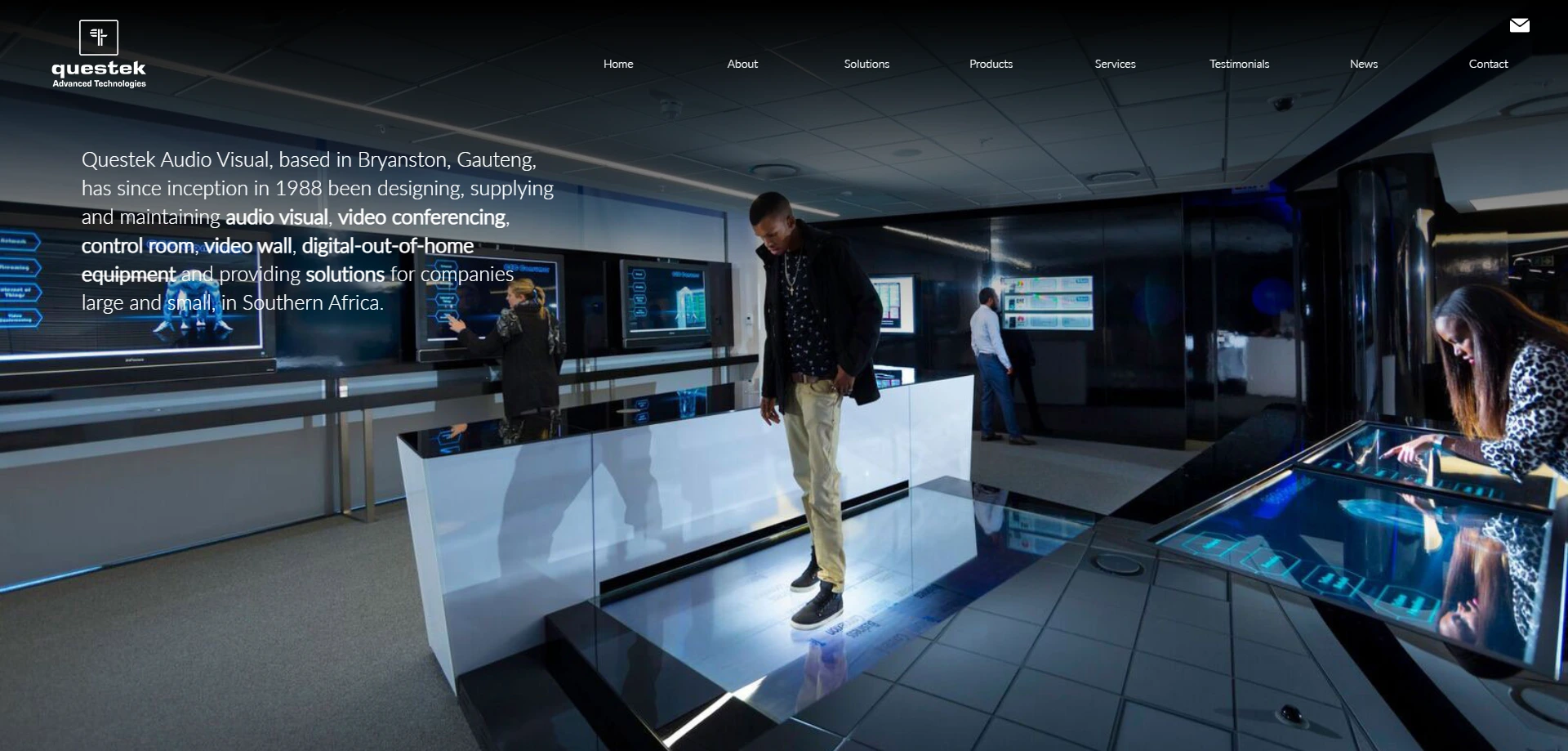Go to the Contact page
Screen dimensions: 1568x751
(1488, 64)
